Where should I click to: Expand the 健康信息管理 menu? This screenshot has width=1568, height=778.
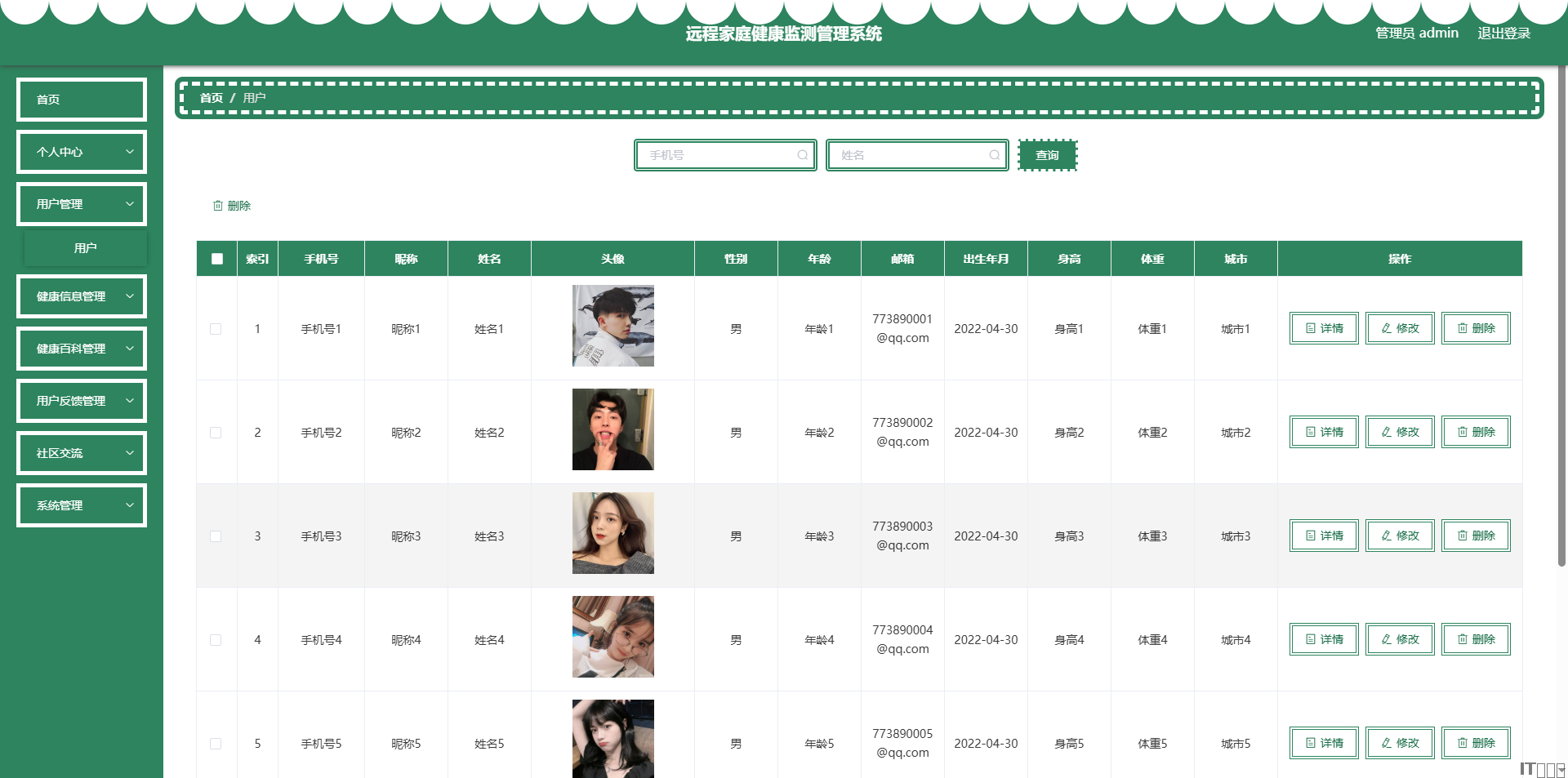[x=82, y=296]
